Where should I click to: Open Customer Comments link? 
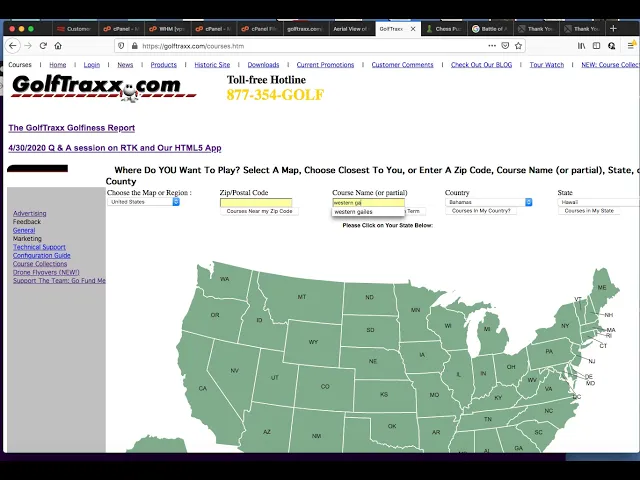coord(402,65)
